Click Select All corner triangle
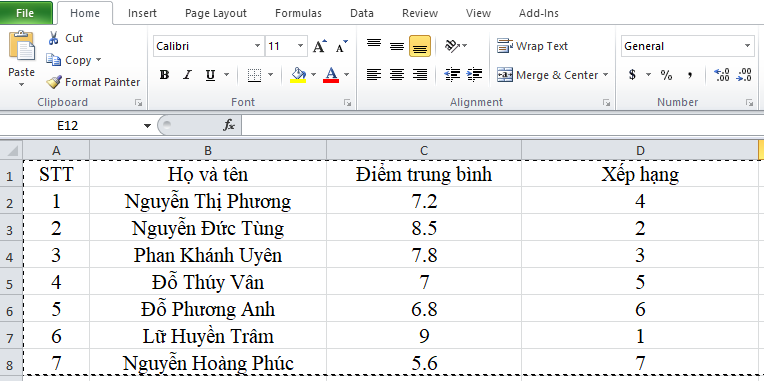This screenshot has height=381, width=764. click(12, 150)
